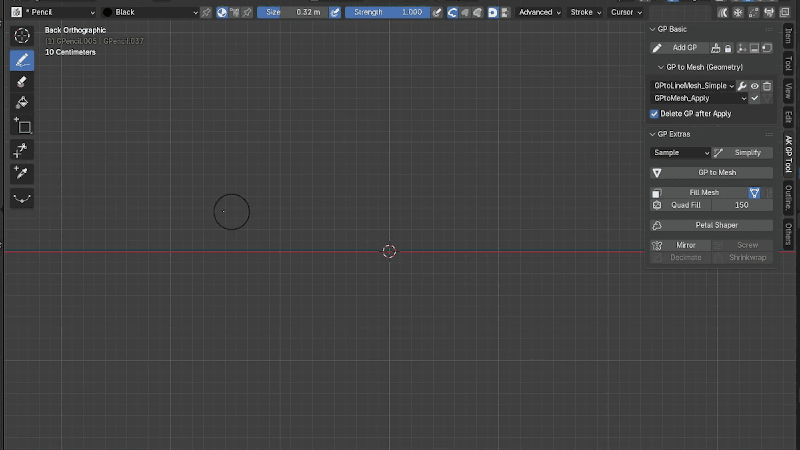Screen dimensions: 800x450
Task: Toggle the Size pressure icon
Action: click(335, 12)
